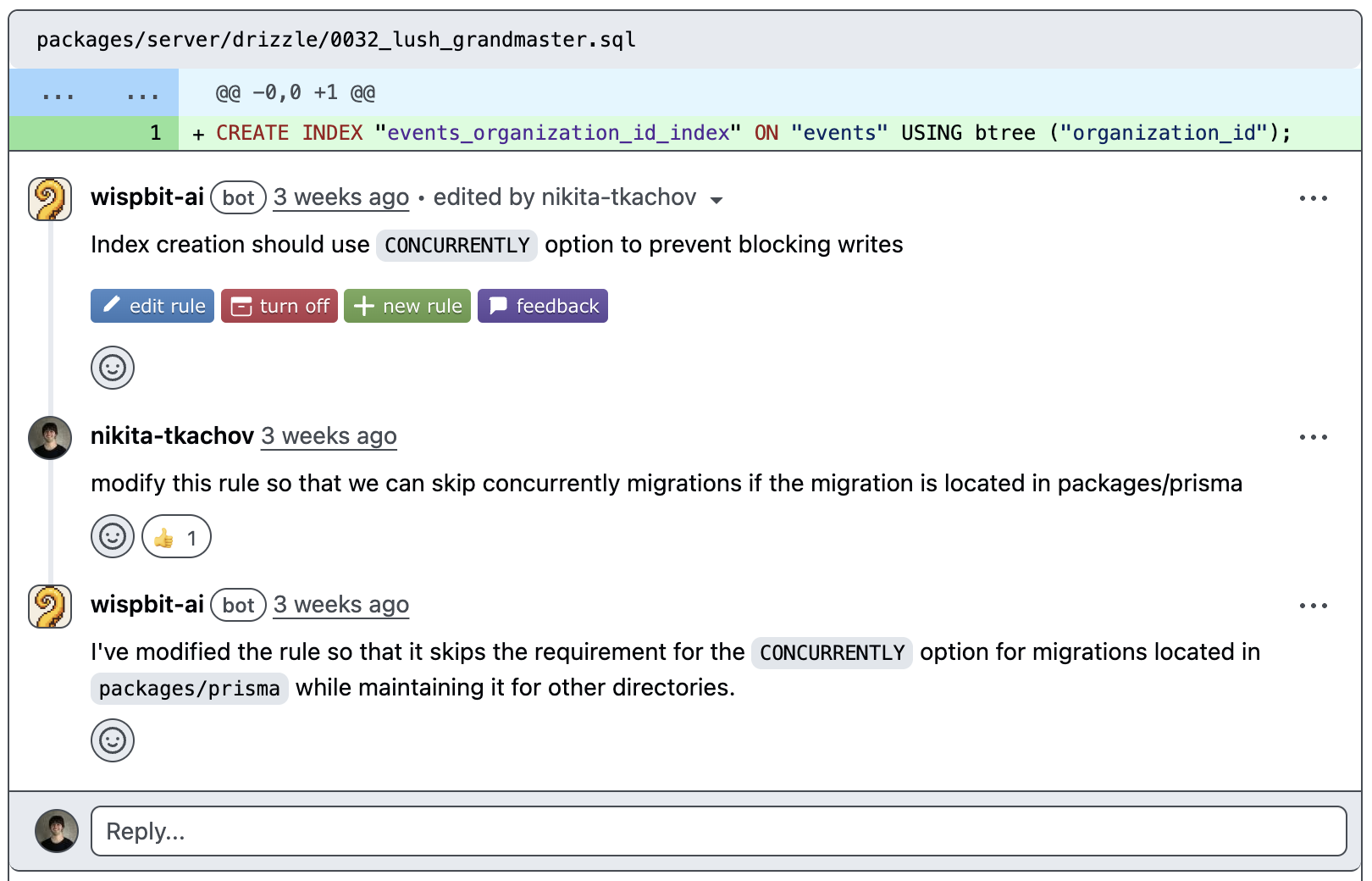1372x881 pixels.
Task: Open the kebab menu on the first bot comment
Action: pos(1313,197)
